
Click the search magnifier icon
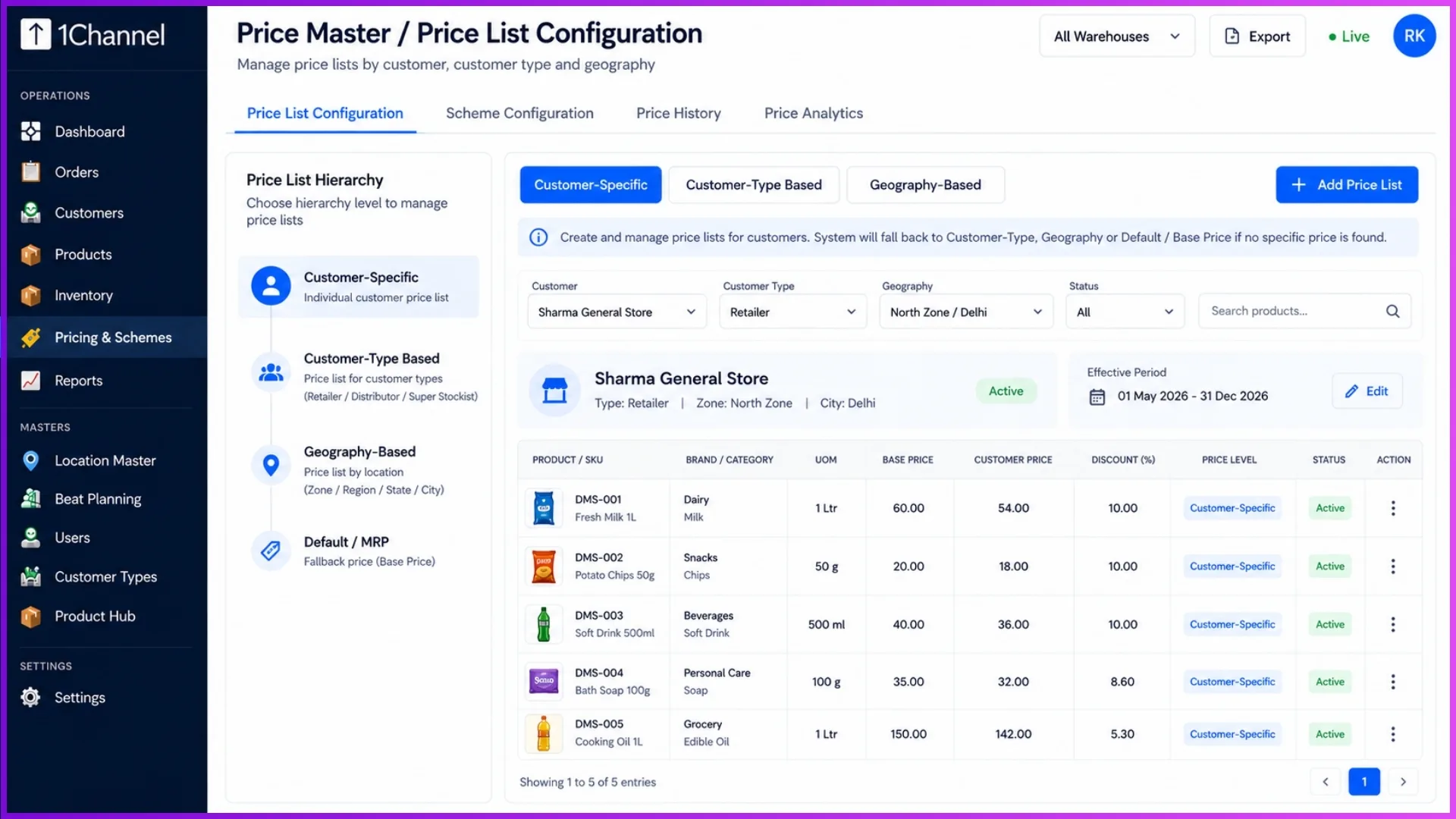pyautogui.click(x=1393, y=311)
